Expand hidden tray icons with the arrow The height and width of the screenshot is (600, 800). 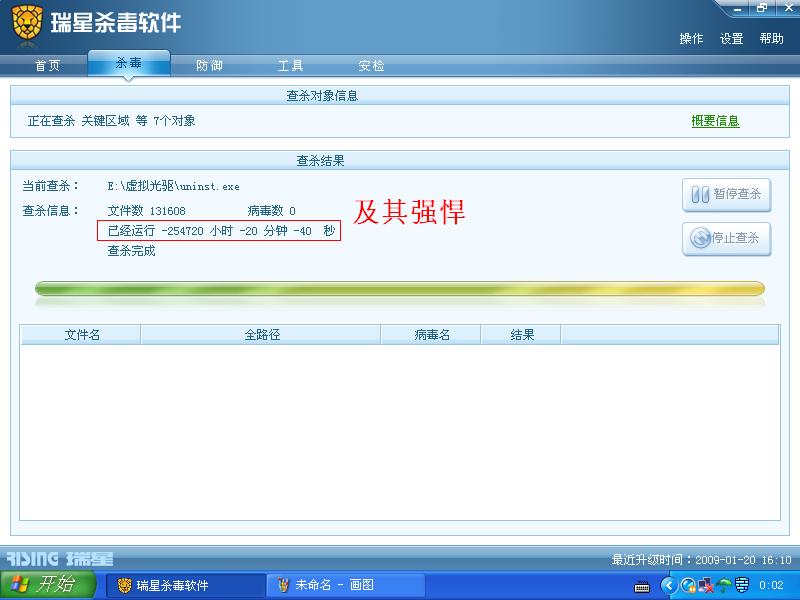(x=669, y=585)
